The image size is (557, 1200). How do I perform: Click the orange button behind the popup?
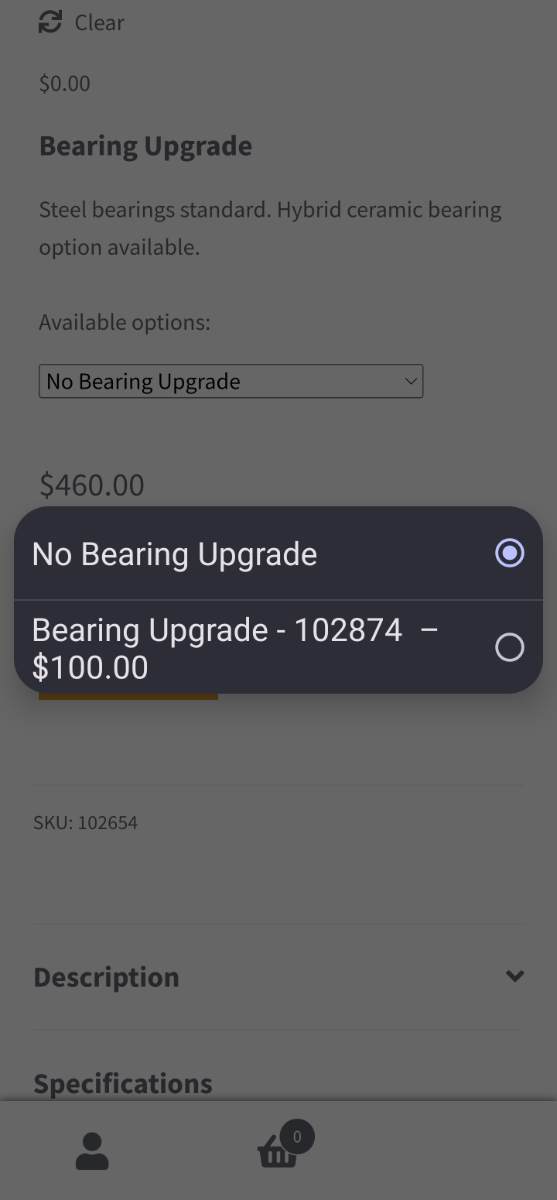coord(128,696)
